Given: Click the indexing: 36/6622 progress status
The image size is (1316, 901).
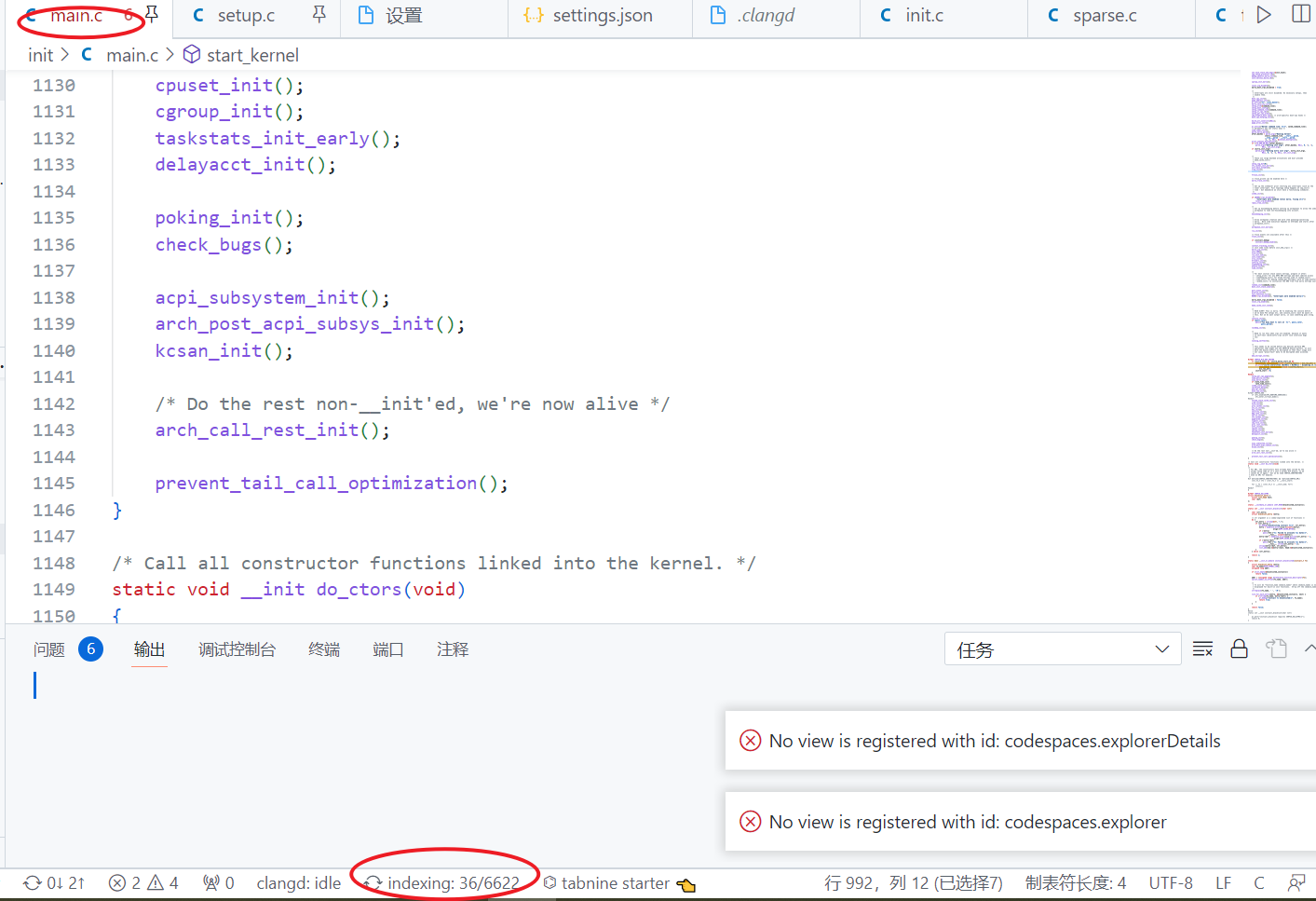Looking at the screenshot, I should [443, 882].
